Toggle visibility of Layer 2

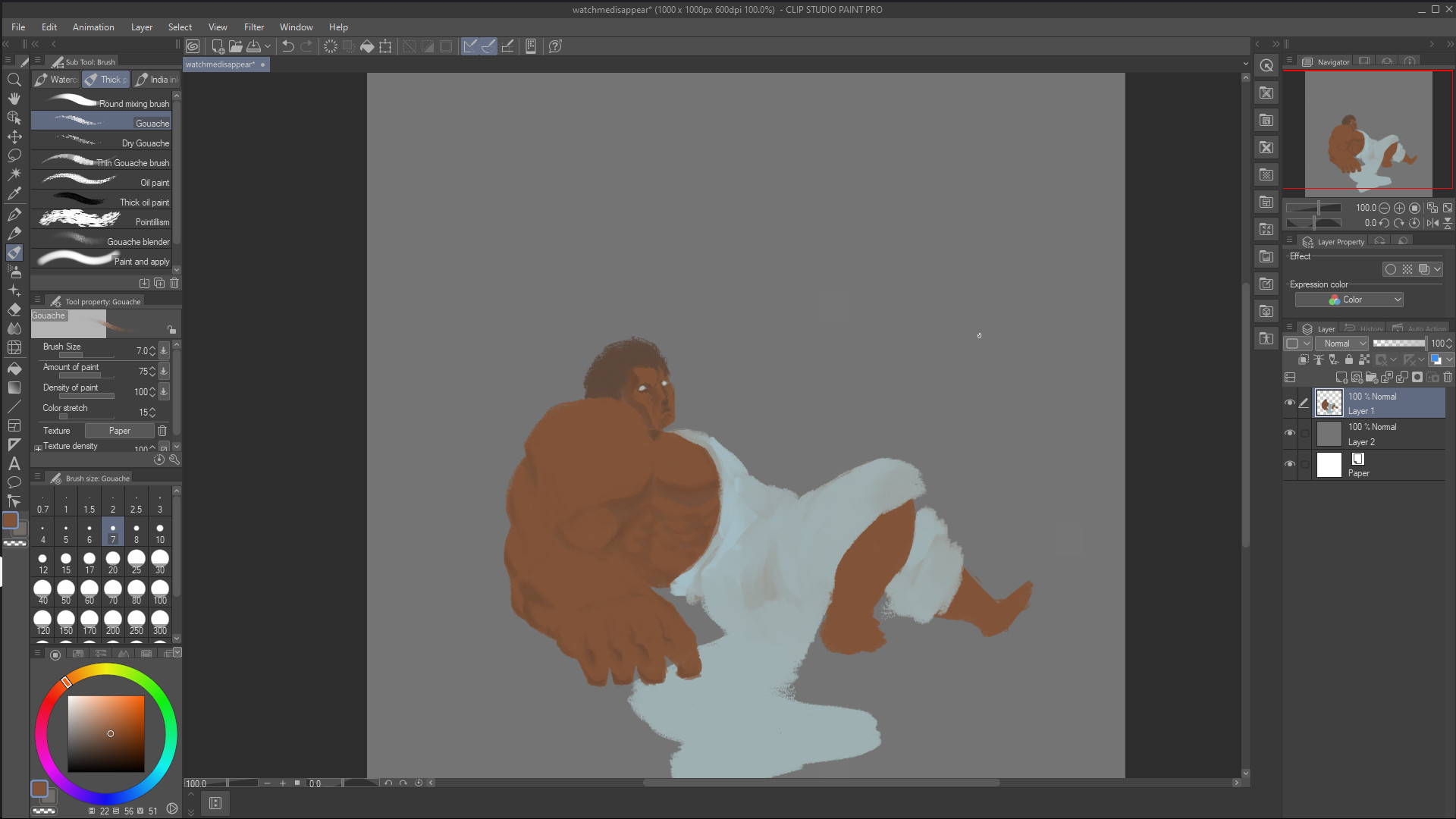[1290, 433]
